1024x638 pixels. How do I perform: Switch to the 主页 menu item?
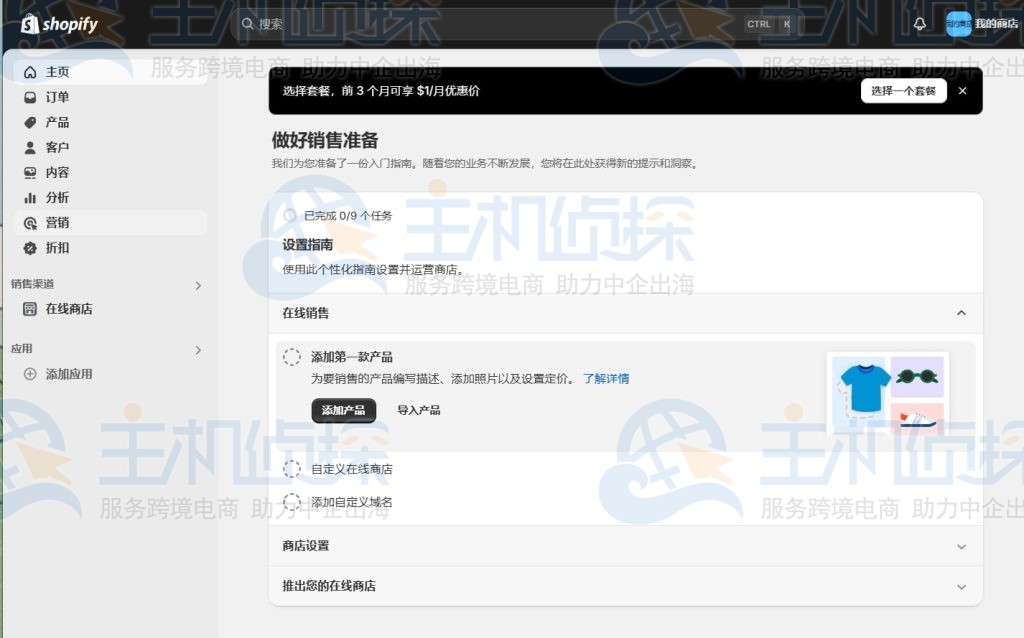[x=54, y=71]
